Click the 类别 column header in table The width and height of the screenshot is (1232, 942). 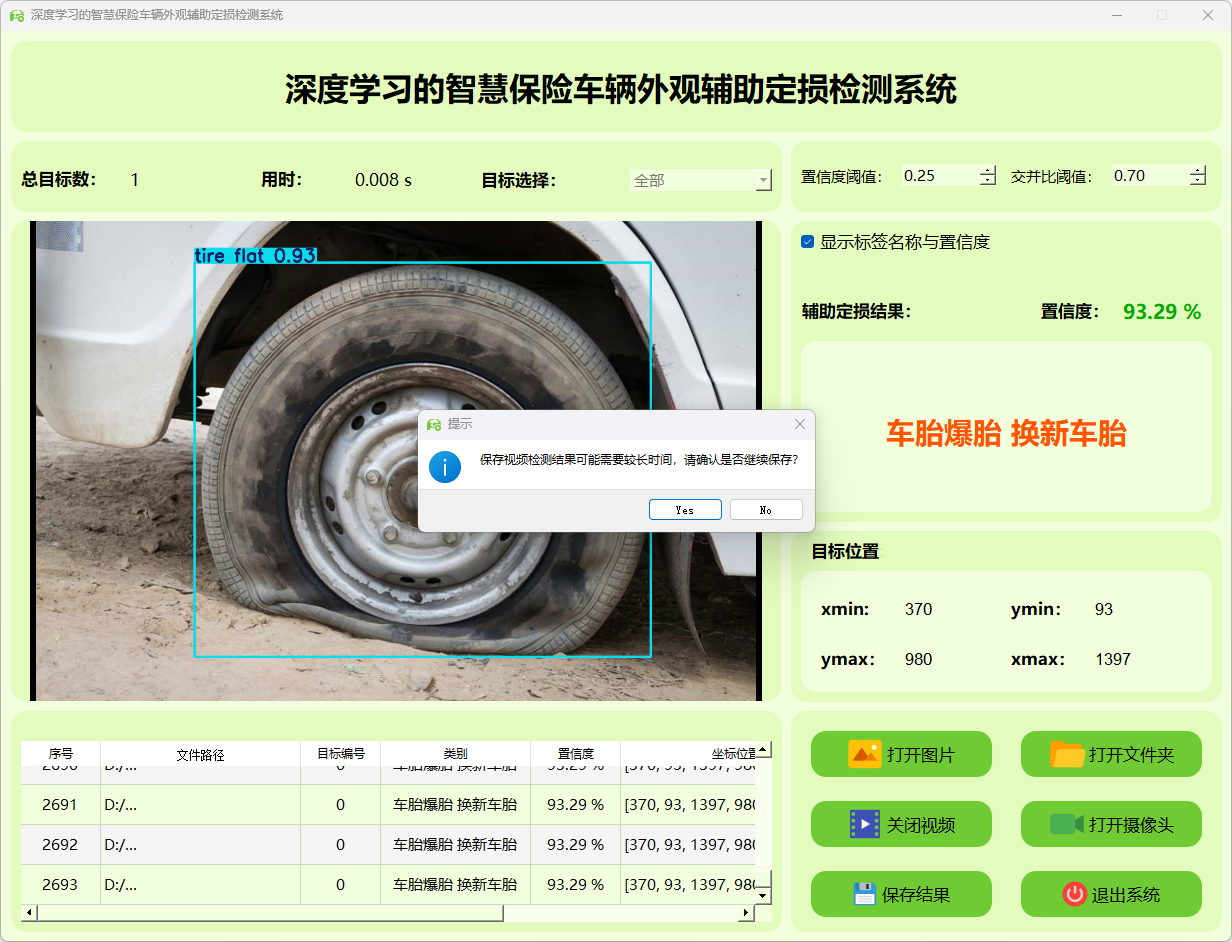point(455,754)
